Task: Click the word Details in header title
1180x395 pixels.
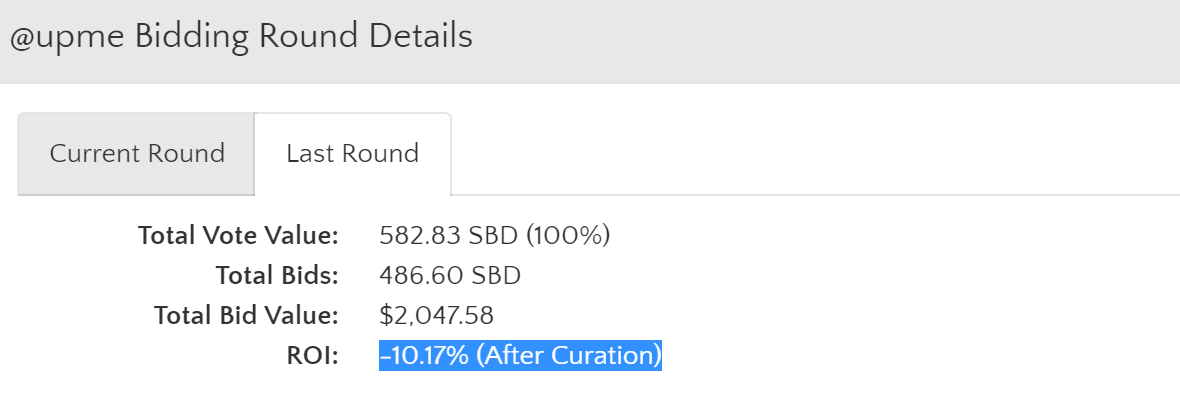Action: tap(421, 35)
